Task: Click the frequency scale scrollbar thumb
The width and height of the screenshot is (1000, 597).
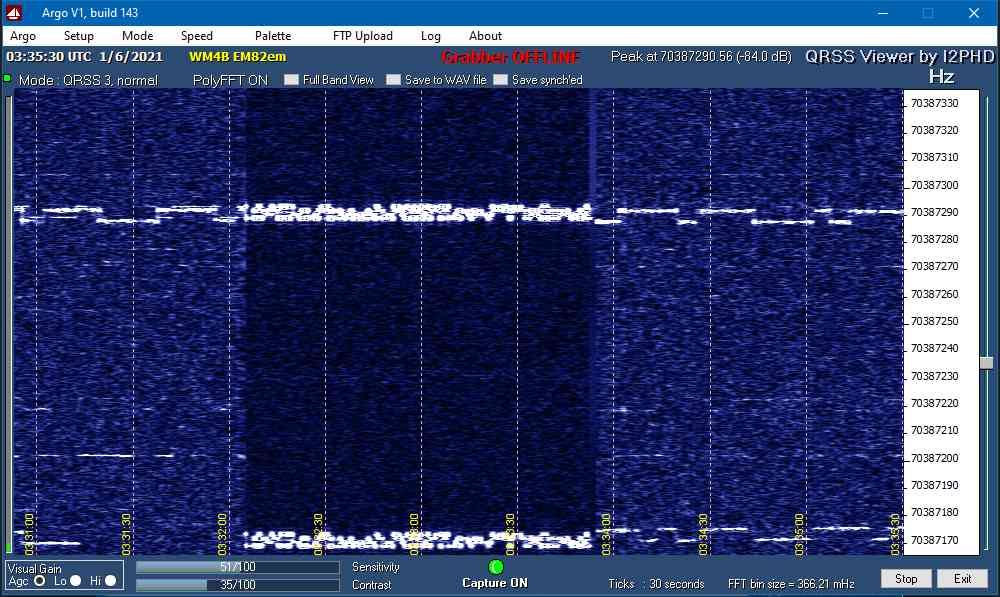Action: (x=987, y=363)
